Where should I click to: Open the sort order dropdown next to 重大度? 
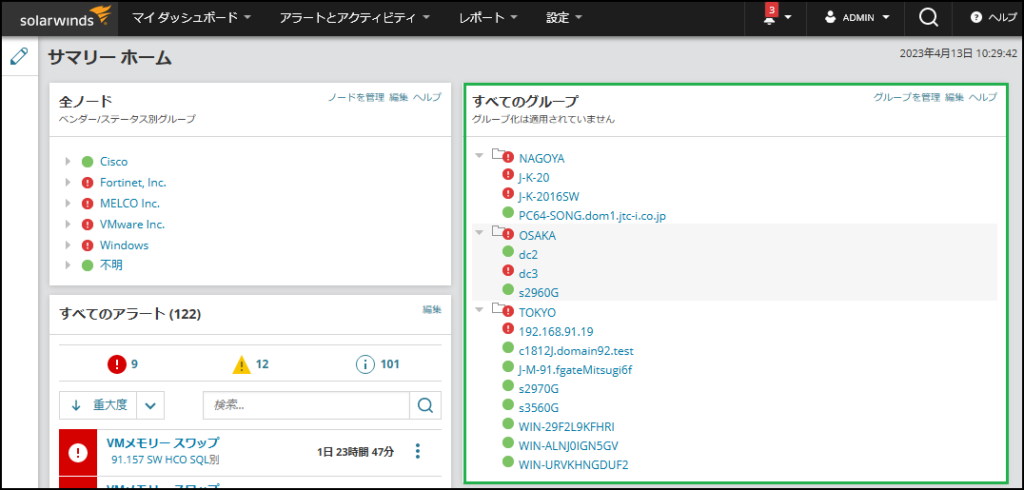[x=151, y=406]
